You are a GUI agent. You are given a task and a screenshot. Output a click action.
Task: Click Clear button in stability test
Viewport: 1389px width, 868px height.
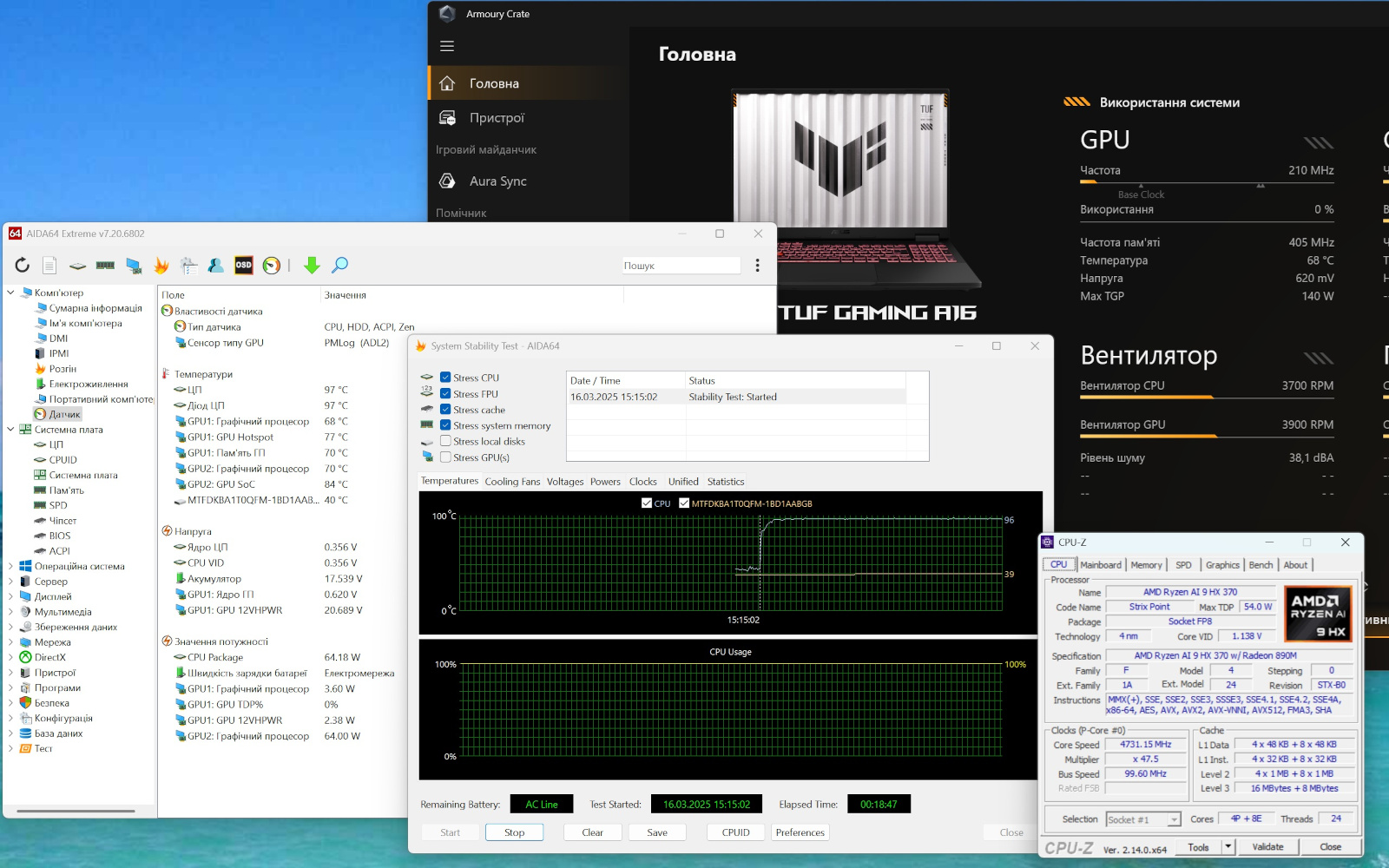tap(593, 832)
